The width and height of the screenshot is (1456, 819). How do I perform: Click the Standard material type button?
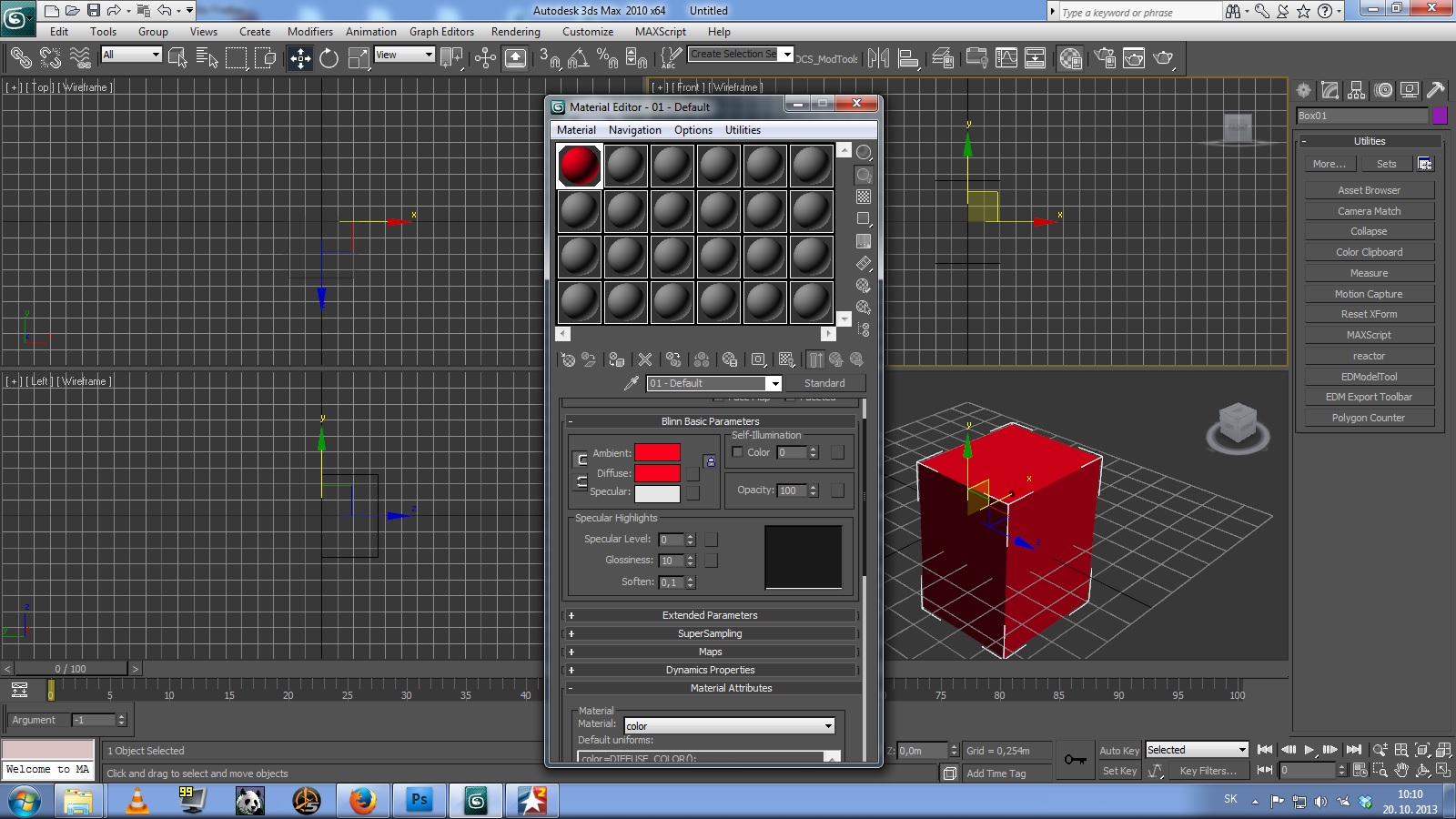pos(824,383)
